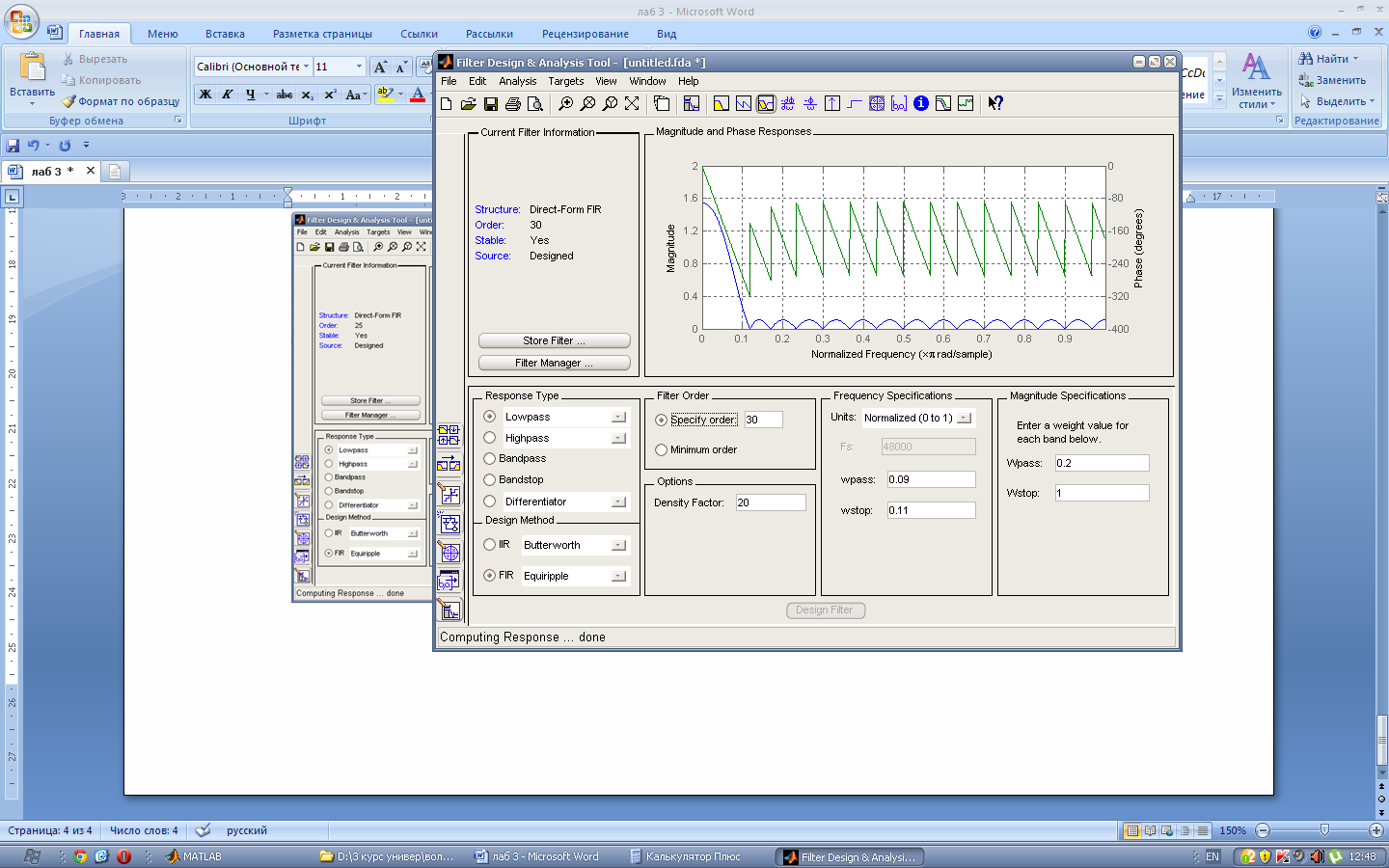Toggle Magnitude and Phase Responses icon
Screen dimensions: 1389x868
coord(766,103)
